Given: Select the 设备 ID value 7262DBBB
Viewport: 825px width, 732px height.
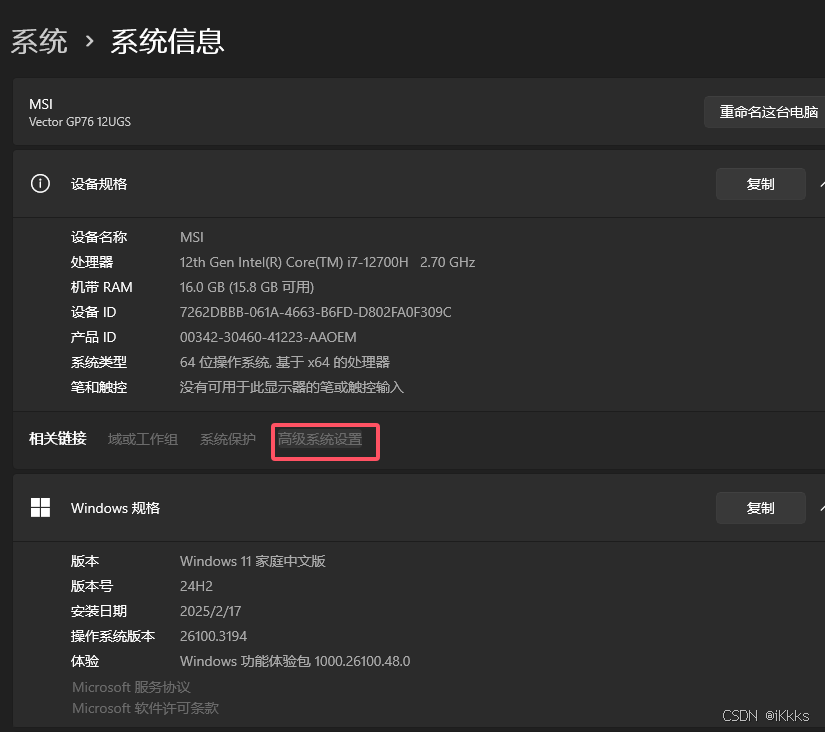Looking at the screenshot, I should [315, 312].
